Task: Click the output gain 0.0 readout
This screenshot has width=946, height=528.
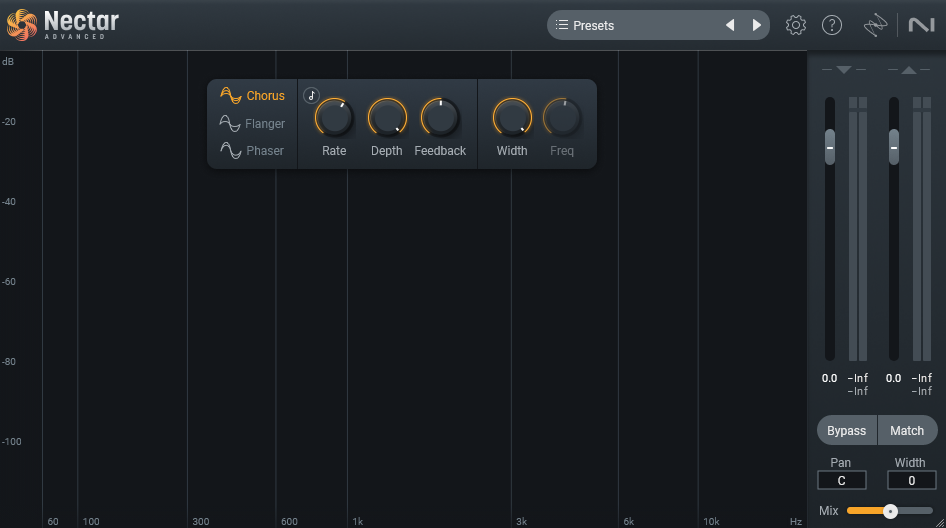Action: (x=894, y=378)
